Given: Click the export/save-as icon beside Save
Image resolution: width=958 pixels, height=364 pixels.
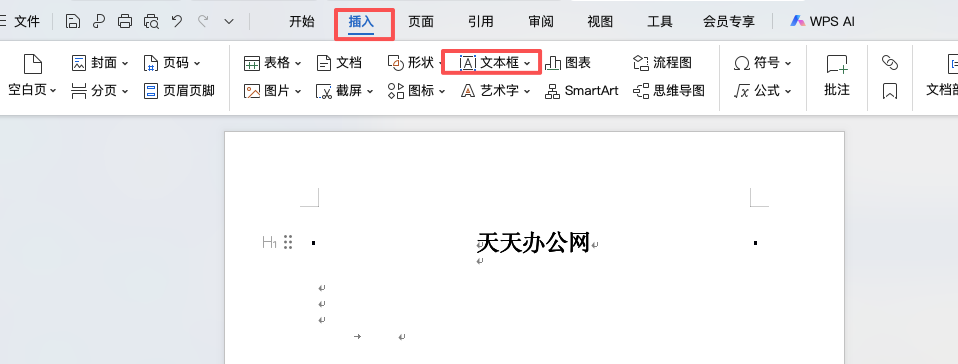Looking at the screenshot, I should [x=99, y=22].
